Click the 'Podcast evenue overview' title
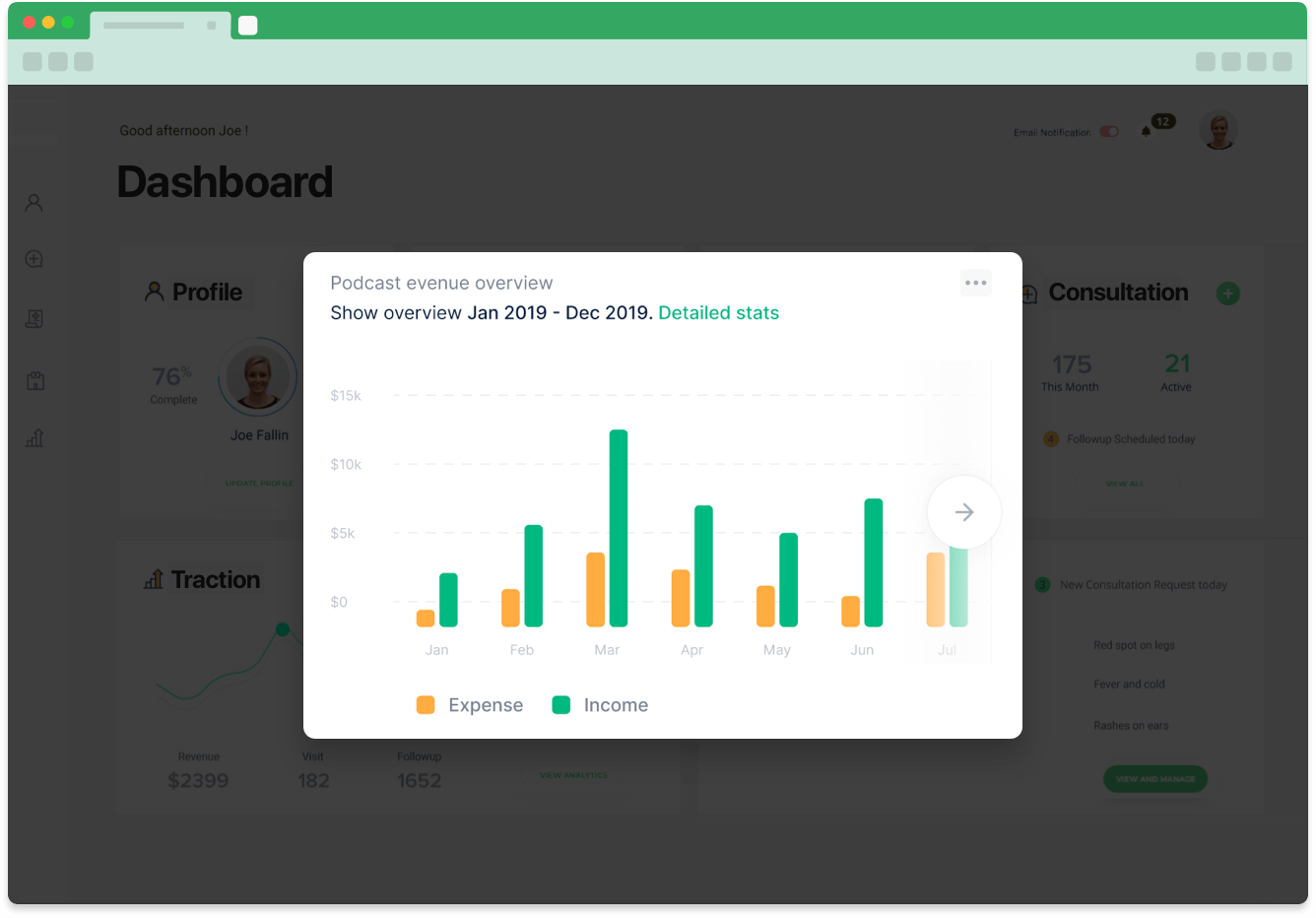The image size is (1316, 918). (x=441, y=284)
